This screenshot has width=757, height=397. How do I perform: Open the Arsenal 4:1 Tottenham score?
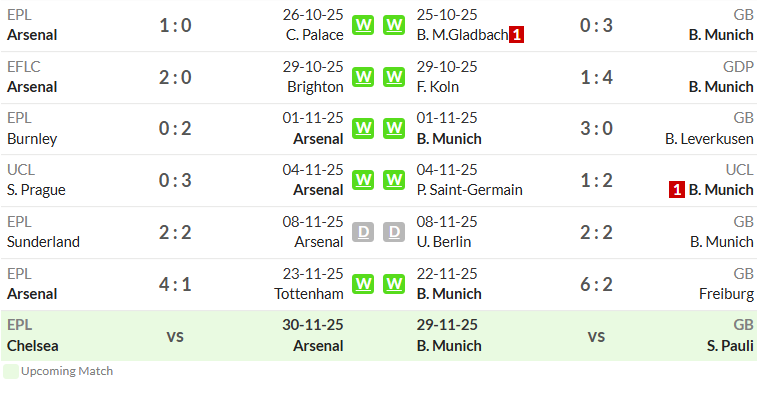(x=175, y=284)
